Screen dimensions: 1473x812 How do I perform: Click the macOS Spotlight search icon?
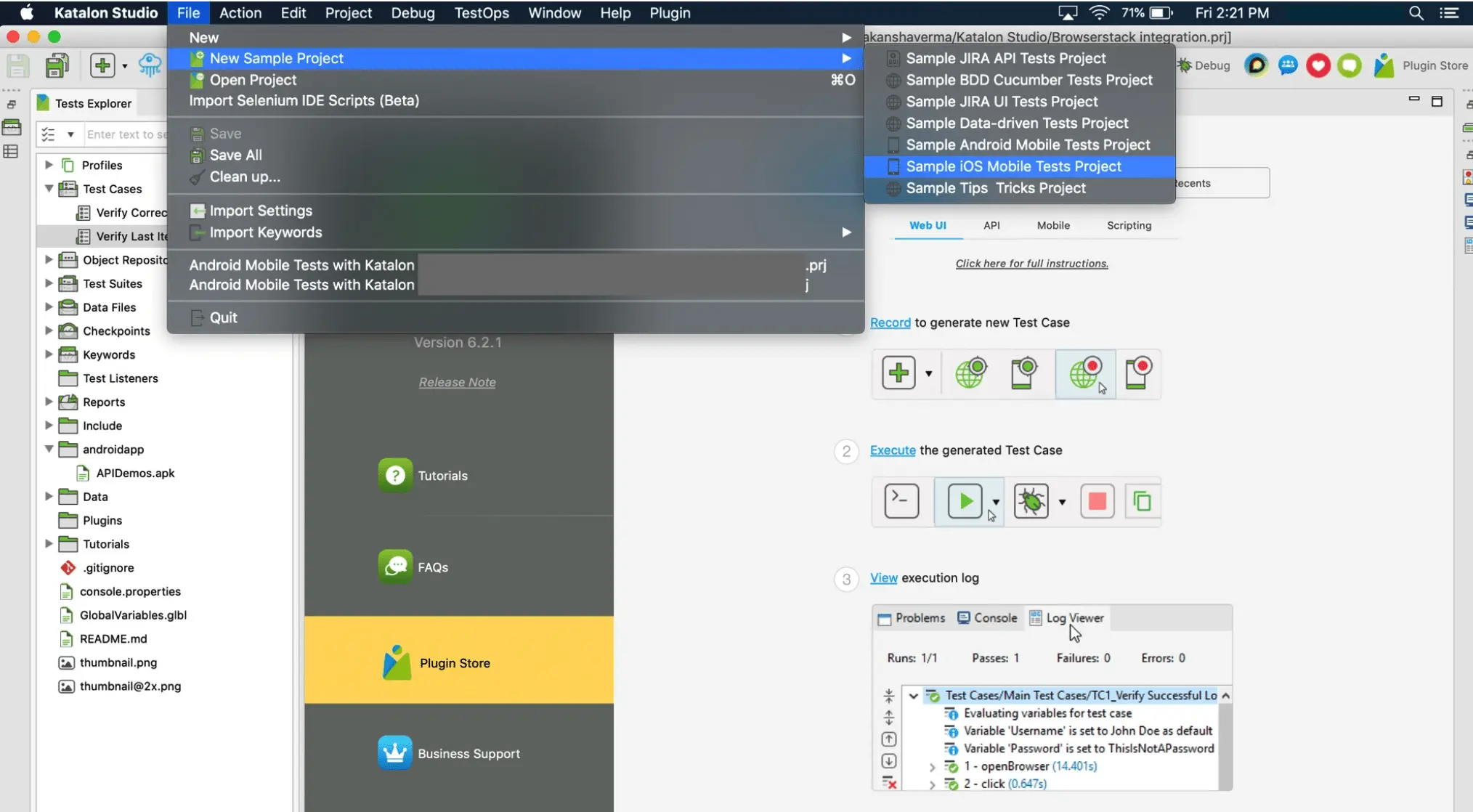tap(1416, 13)
